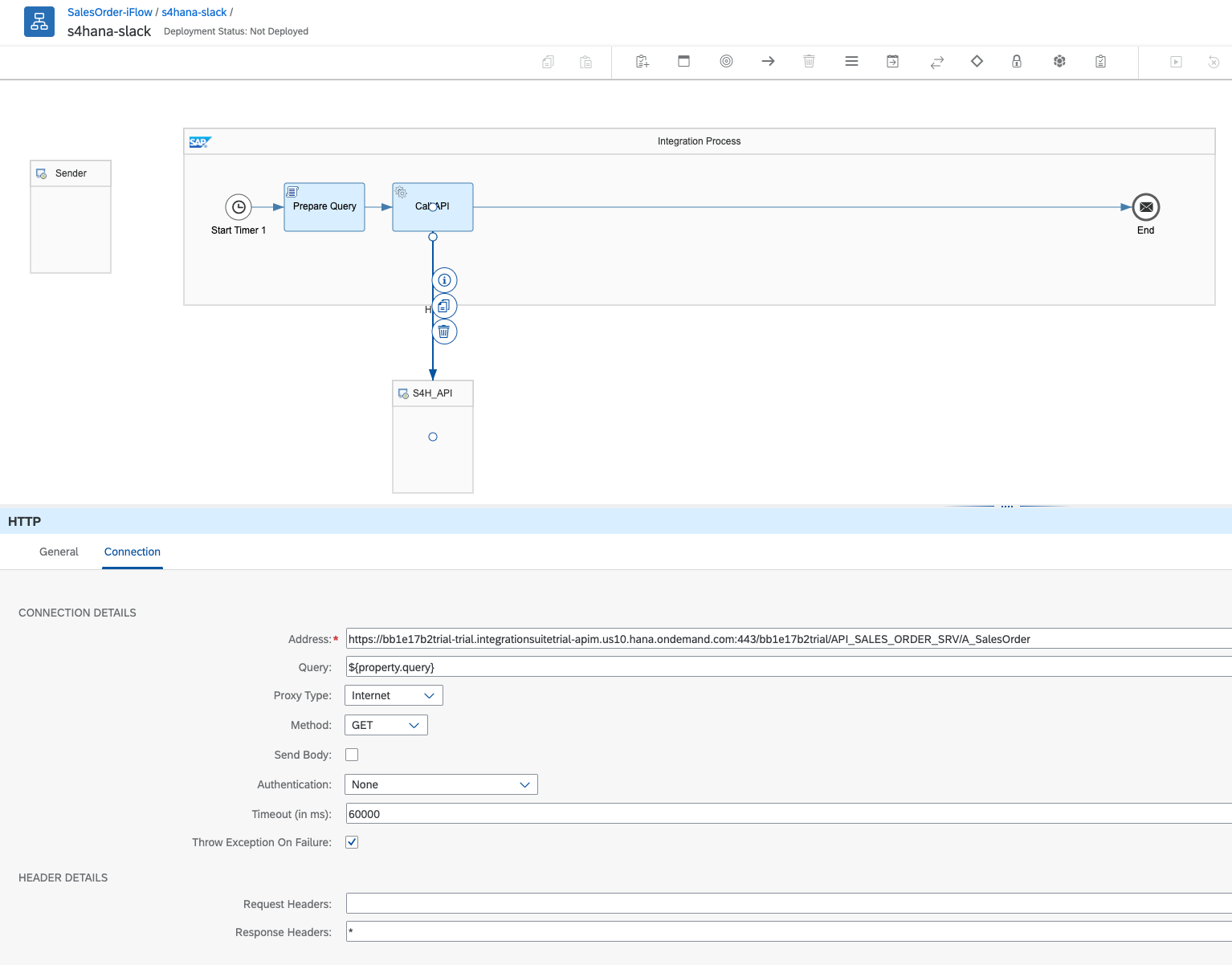The height and width of the screenshot is (965, 1232).
Task: Toggle the Send Body checkbox
Action: click(352, 755)
